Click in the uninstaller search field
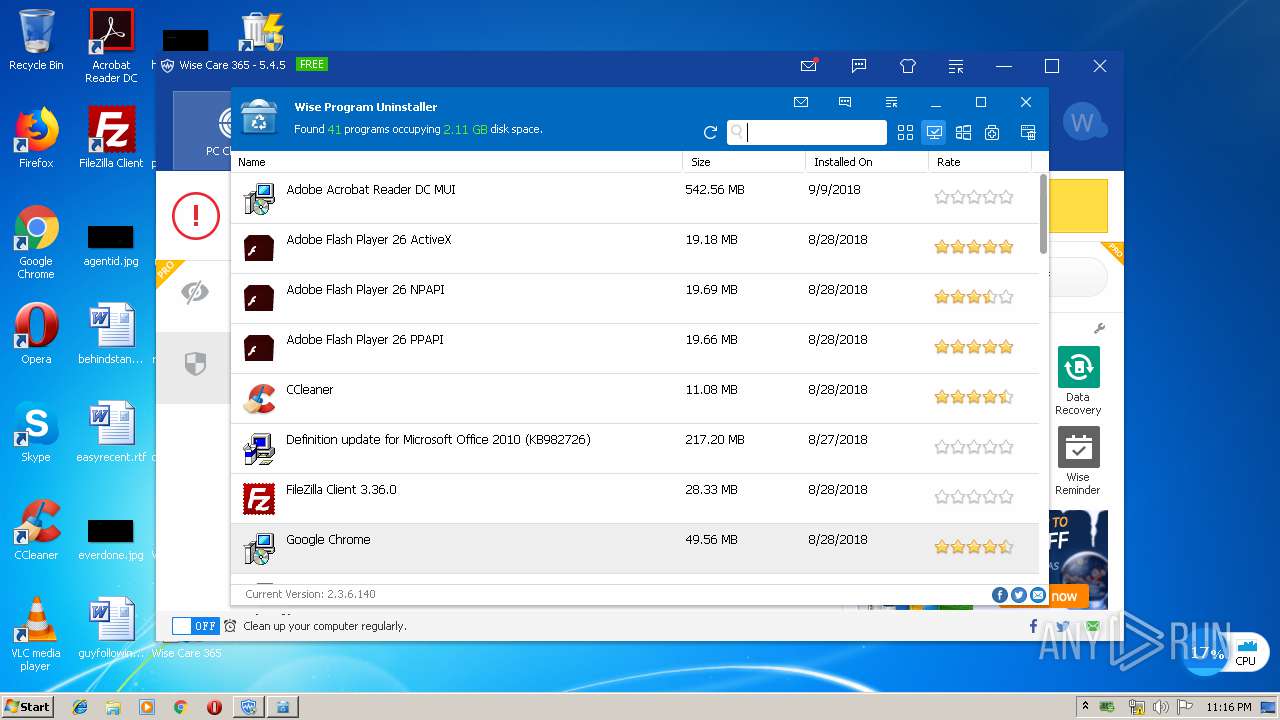Screen dimensions: 1280x720 point(806,132)
